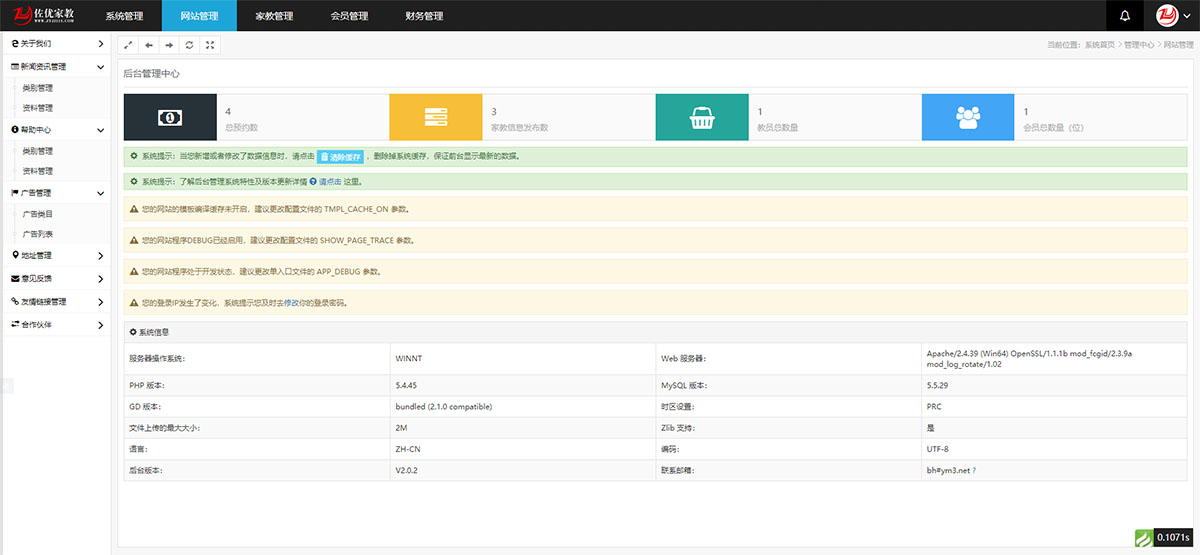Screen dimensions: 1200x555
Task: Open 类别管理 under 帮助中心
Action: [38, 151]
